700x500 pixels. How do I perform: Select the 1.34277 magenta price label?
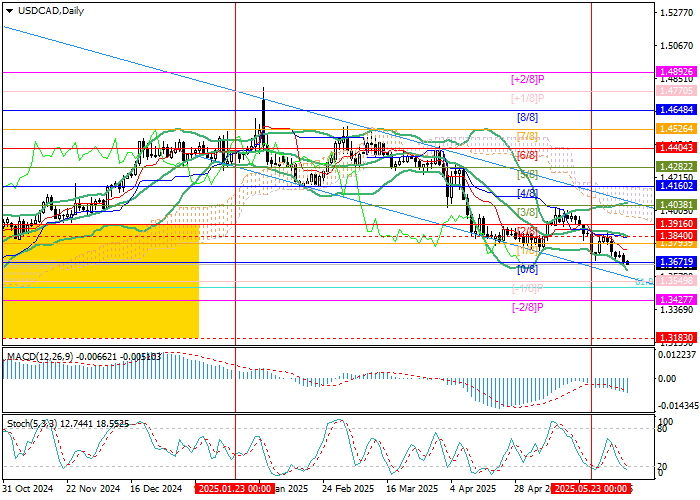(x=677, y=300)
